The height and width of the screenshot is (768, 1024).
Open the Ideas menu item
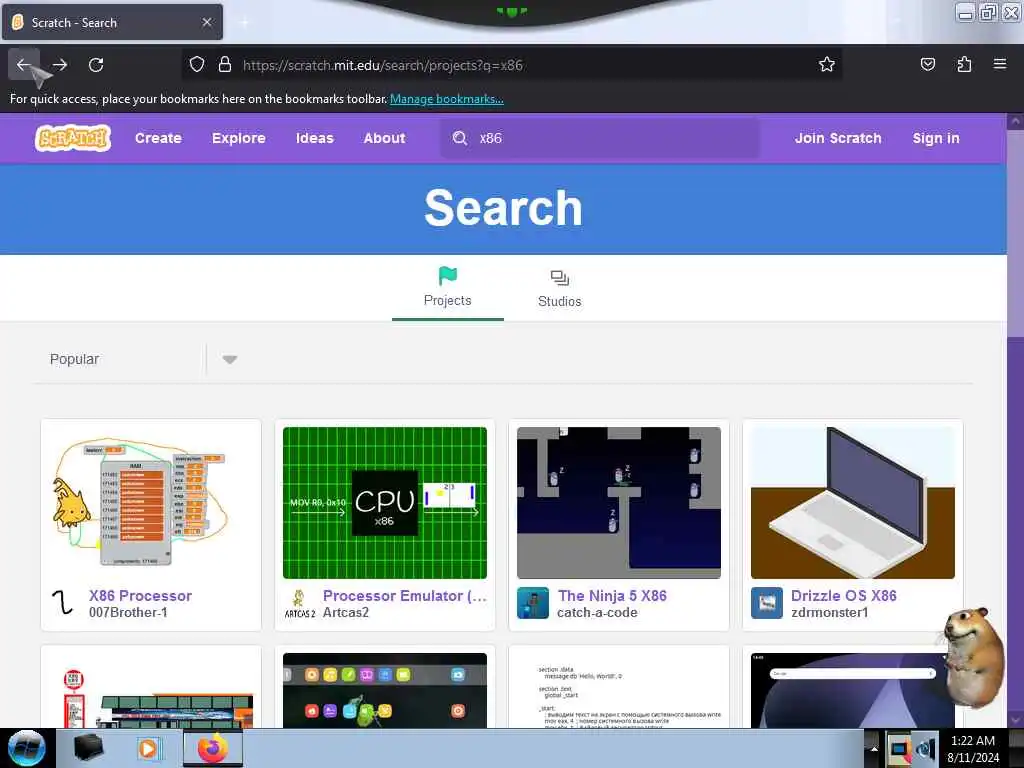(314, 138)
